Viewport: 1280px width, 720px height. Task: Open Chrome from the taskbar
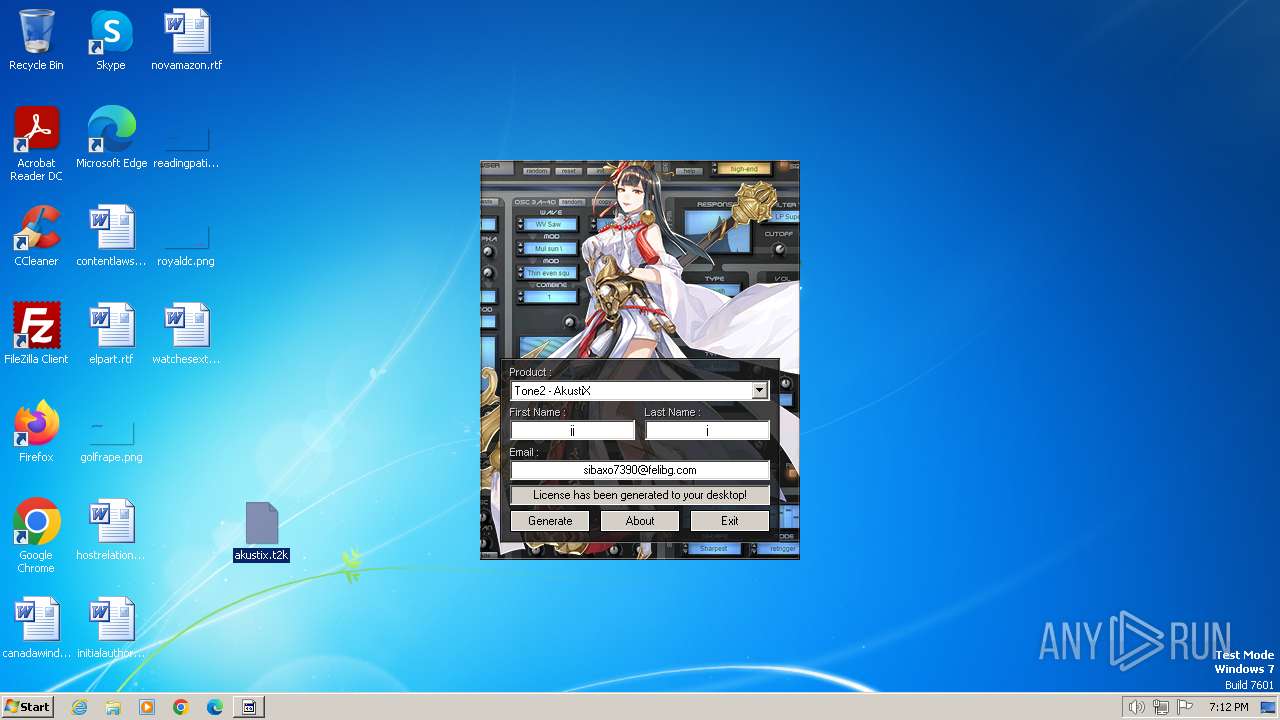(181, 707)
